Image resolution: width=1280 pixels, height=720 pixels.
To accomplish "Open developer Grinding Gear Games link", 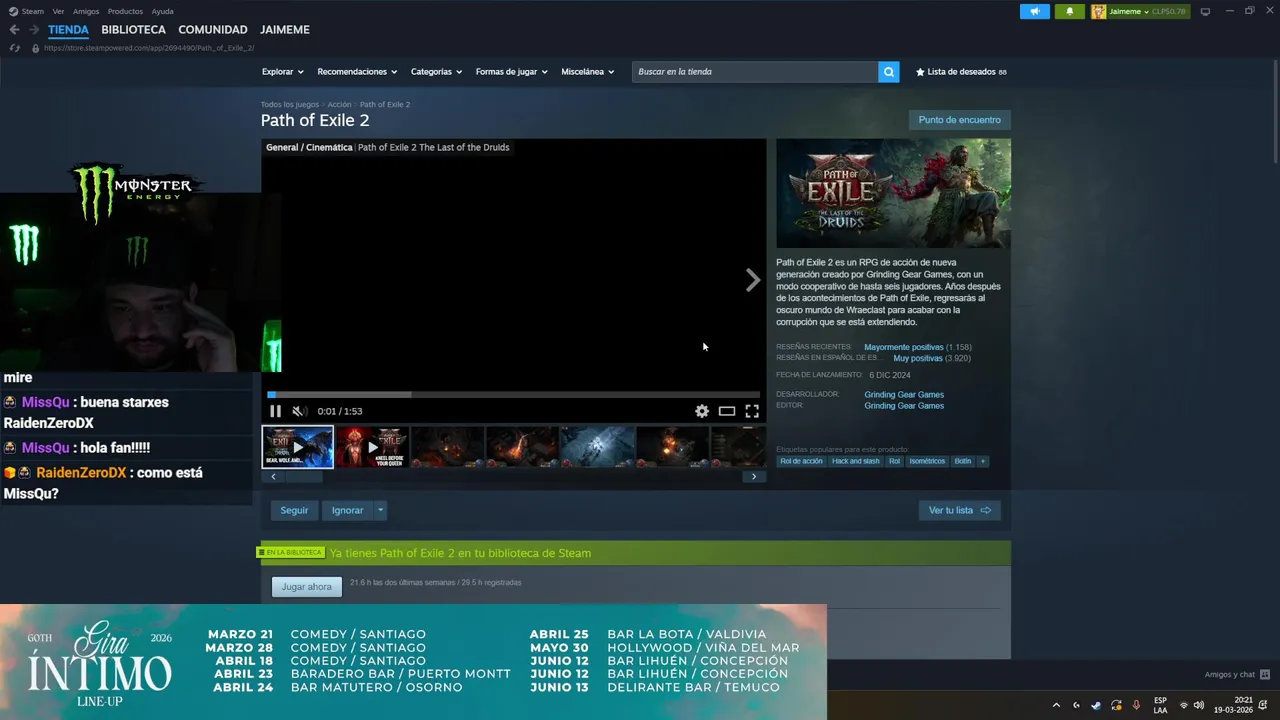I will pyautogui.click(x=904, y=395).
